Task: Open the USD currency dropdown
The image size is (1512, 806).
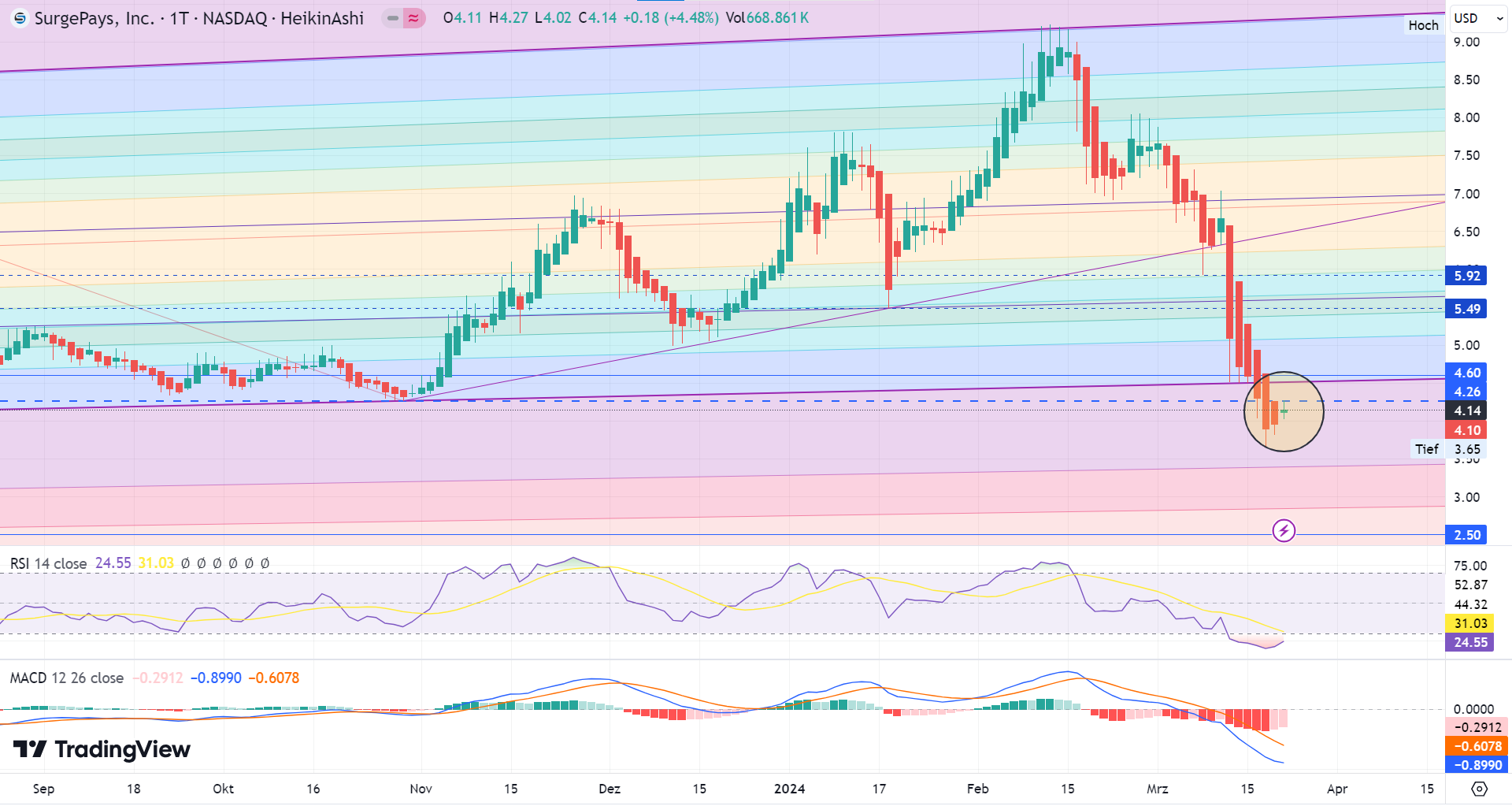Action: pos(1478,18)
